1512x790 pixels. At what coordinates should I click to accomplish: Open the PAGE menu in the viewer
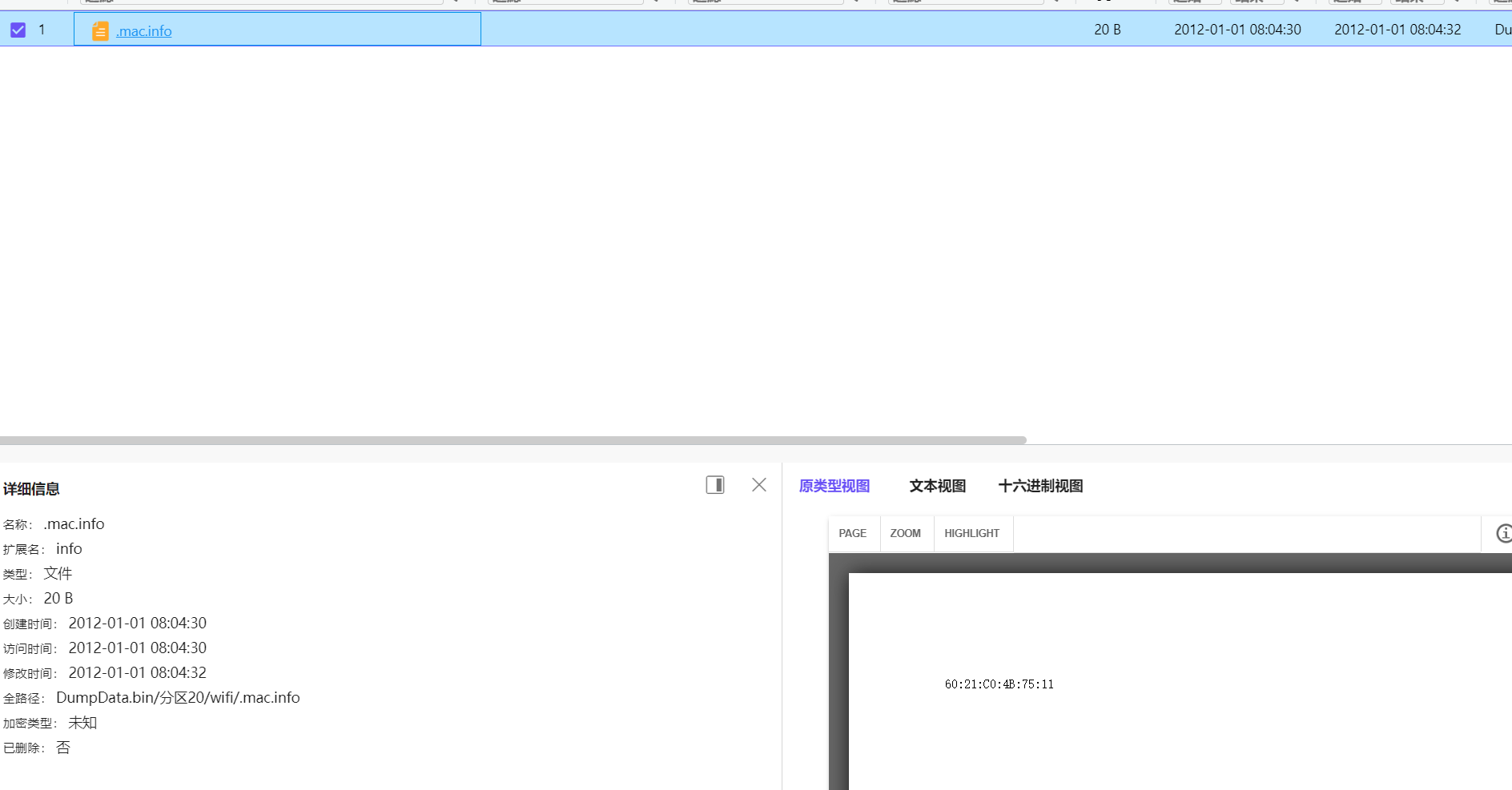853,533
